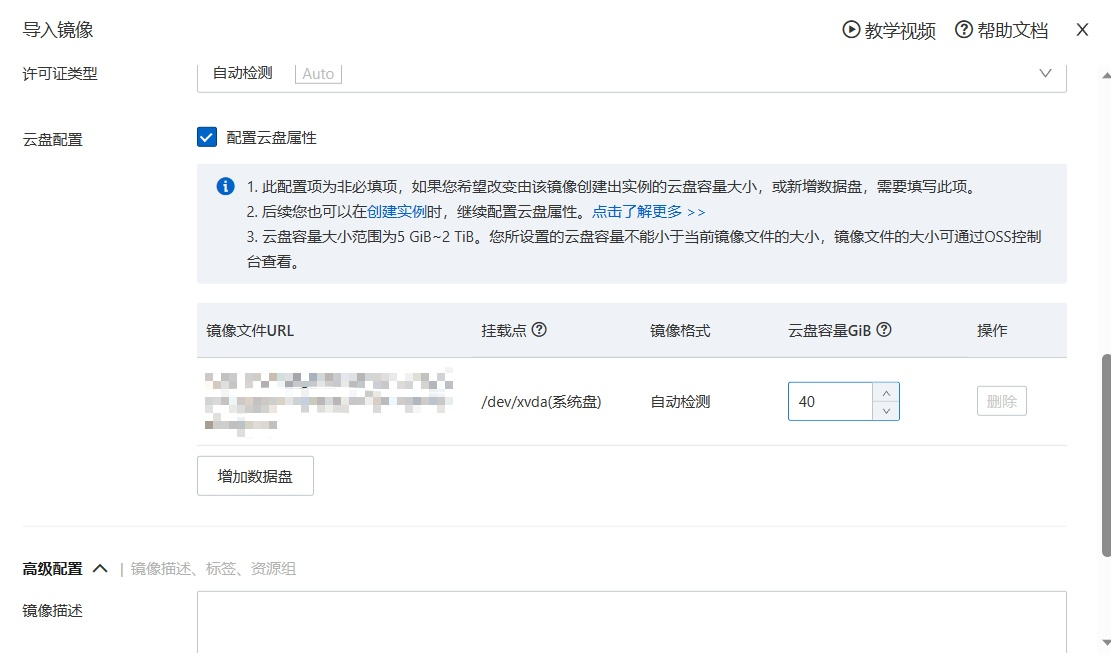The image size is (1111, 661).
Task: Increase the disk capacity with the up arrow
Action: point(885,392)
